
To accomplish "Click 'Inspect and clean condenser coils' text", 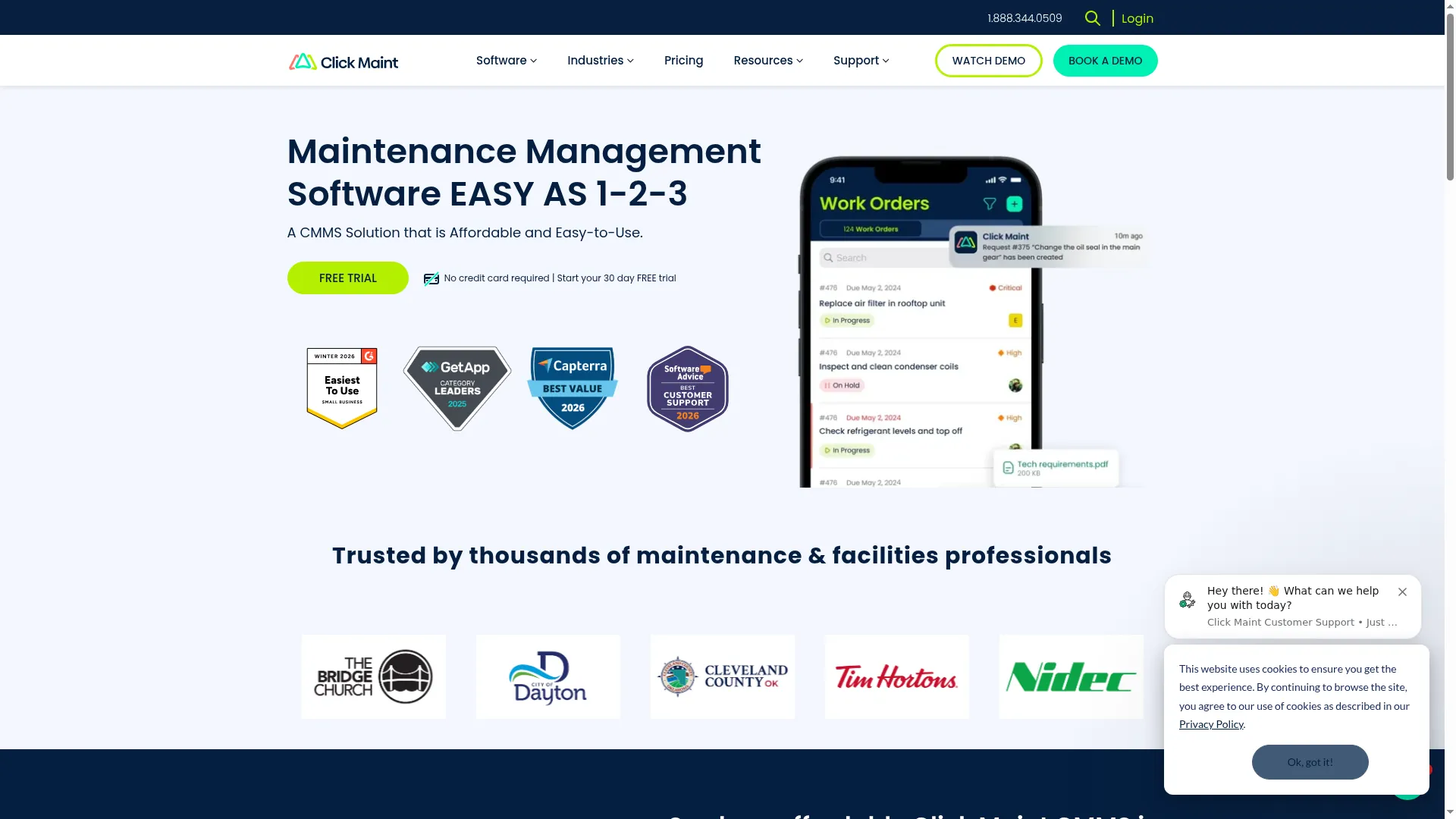I will click(889, 366).
